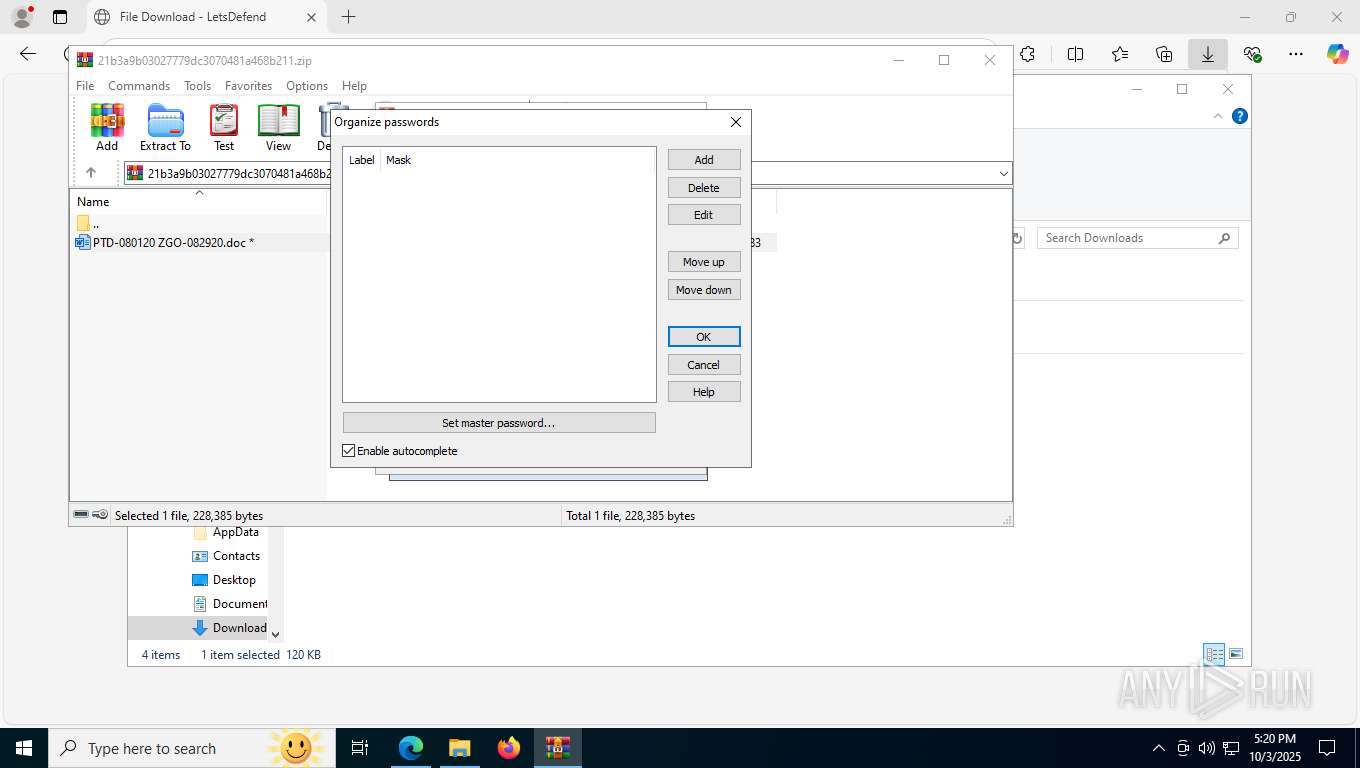The image size is (1360, 768).
Task: Switch Explorer to large icons view
Action: point(1236,655)
